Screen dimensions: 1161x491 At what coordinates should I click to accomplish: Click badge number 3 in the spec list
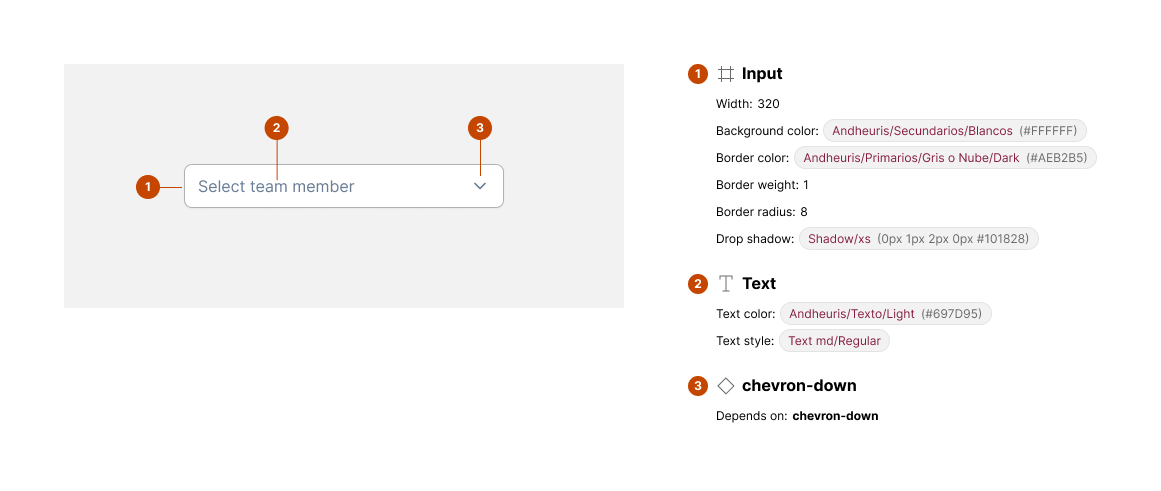[x=698, y=386]
